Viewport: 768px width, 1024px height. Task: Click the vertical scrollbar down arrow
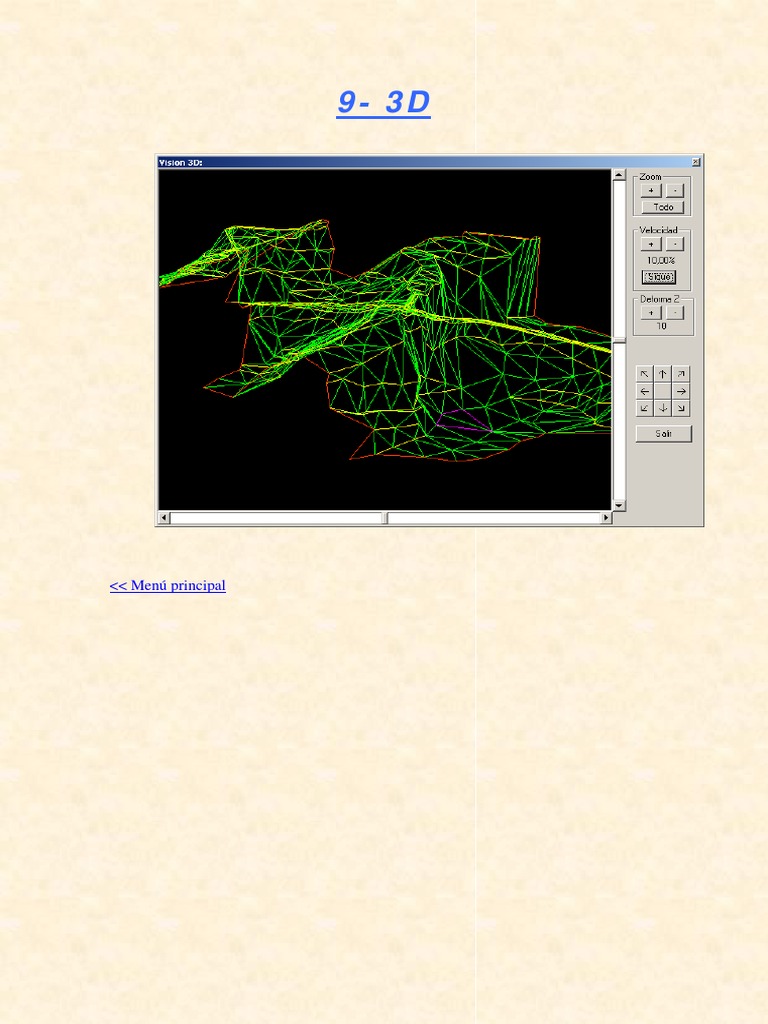pos(619,505)
